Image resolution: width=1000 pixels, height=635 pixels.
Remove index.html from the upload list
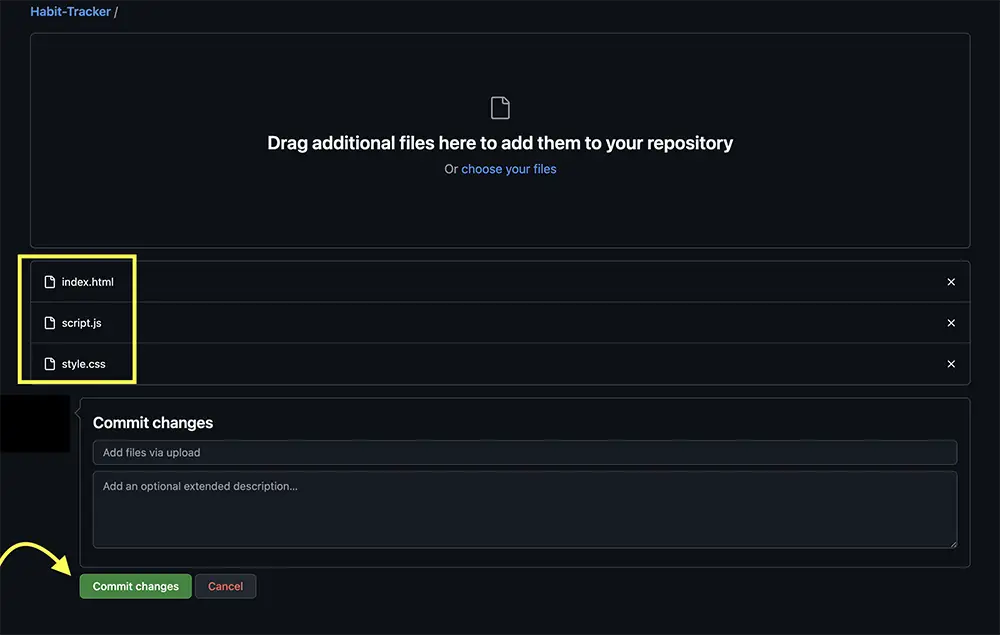pyautogui.click(x=951, y=282)
